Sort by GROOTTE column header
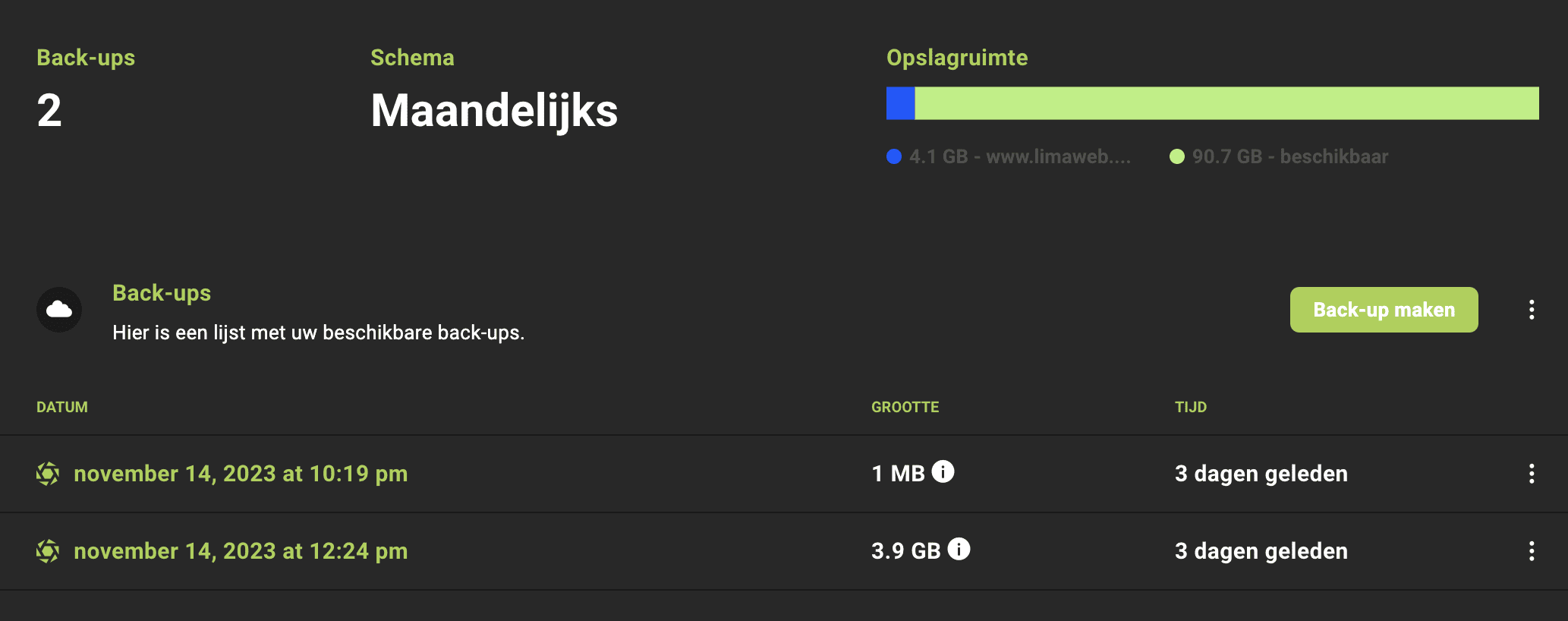Viewport: 1568px width, 621px height. (905, 407)
